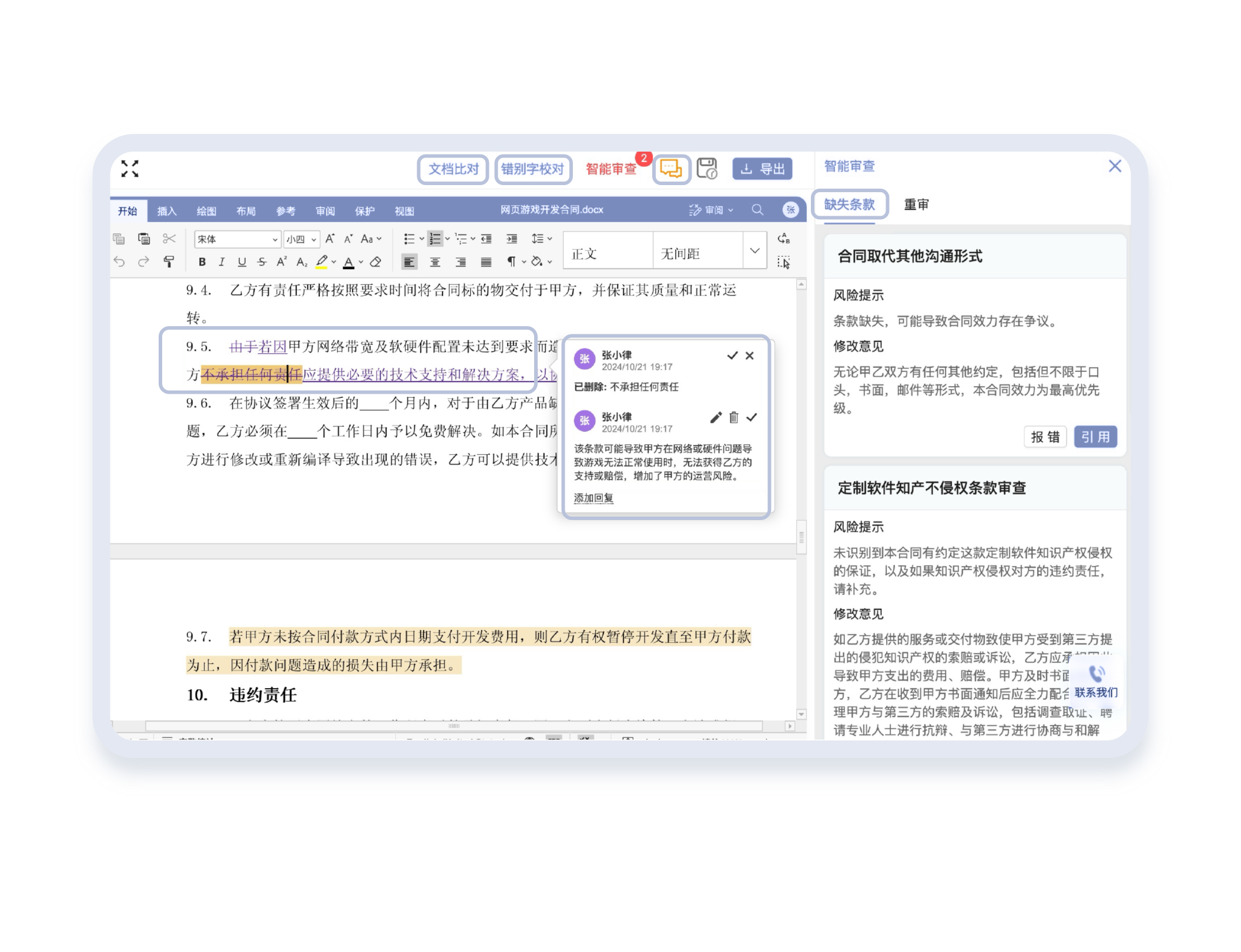The width and height of the screenshot is (1241, 952).
Task: Click the save version history icon
Action: point(707,169)
